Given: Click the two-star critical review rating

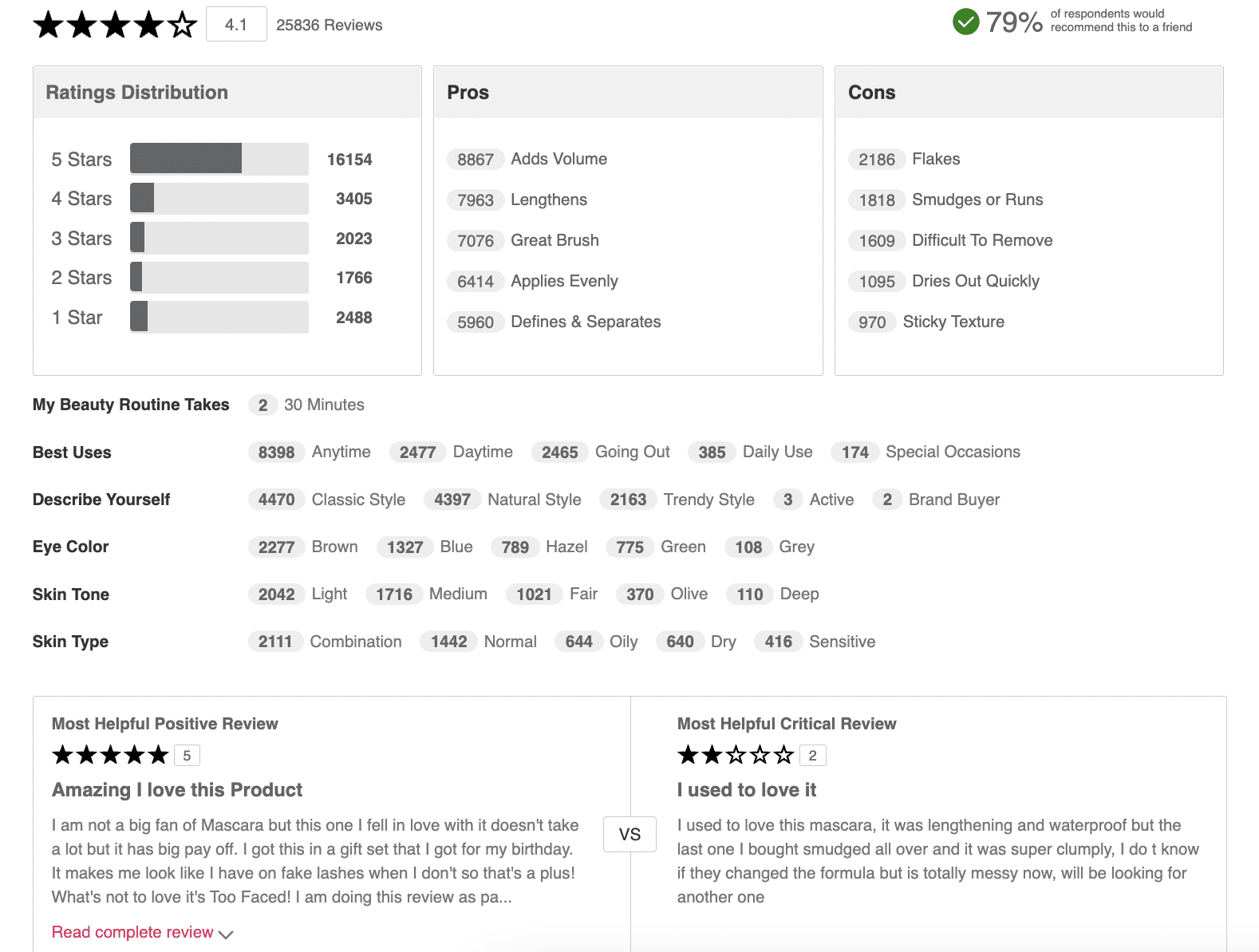Looking at the screenshot, I should 736,755.
